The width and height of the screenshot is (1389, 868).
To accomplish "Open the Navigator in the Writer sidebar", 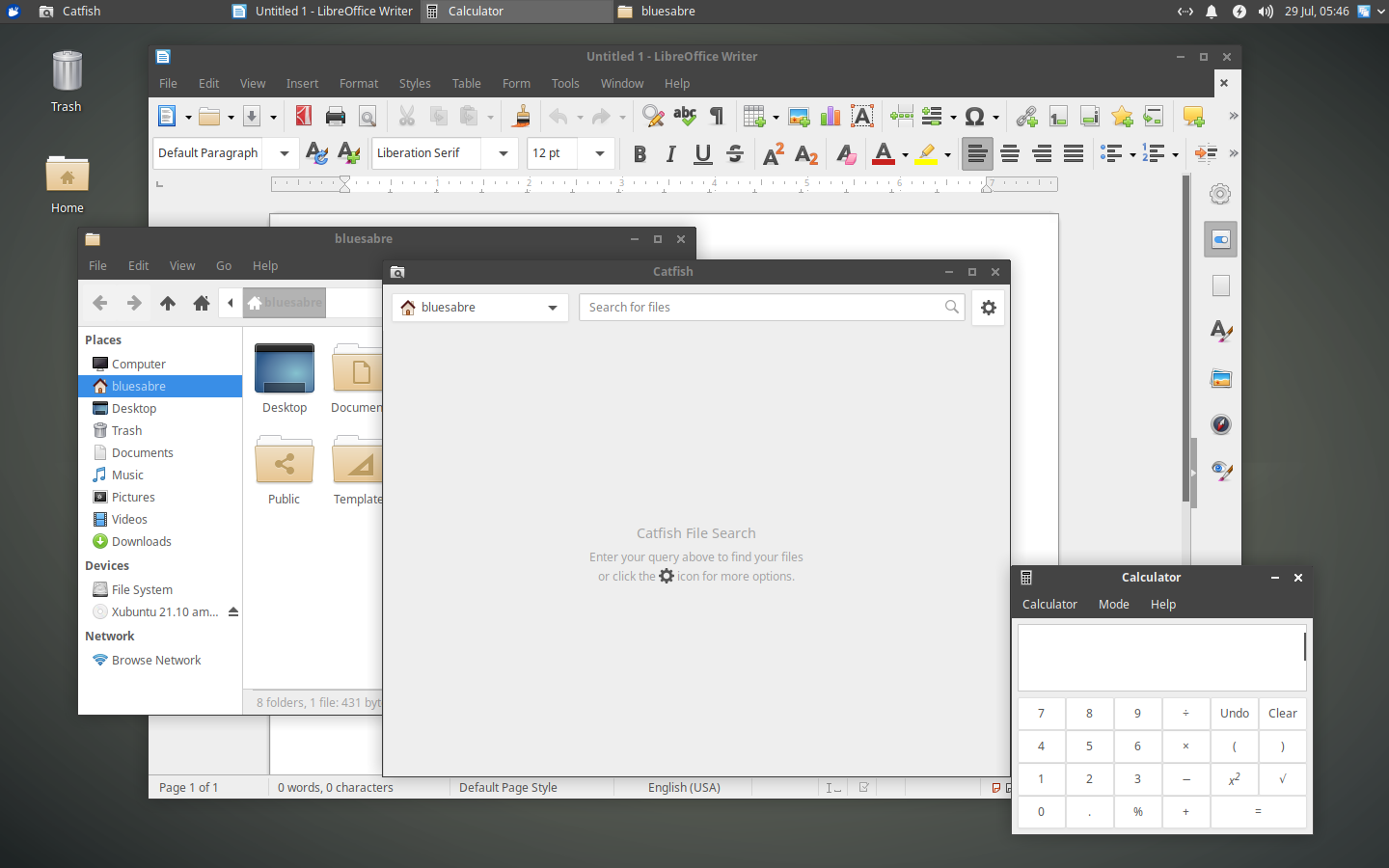I will [x=1220, y=424].
